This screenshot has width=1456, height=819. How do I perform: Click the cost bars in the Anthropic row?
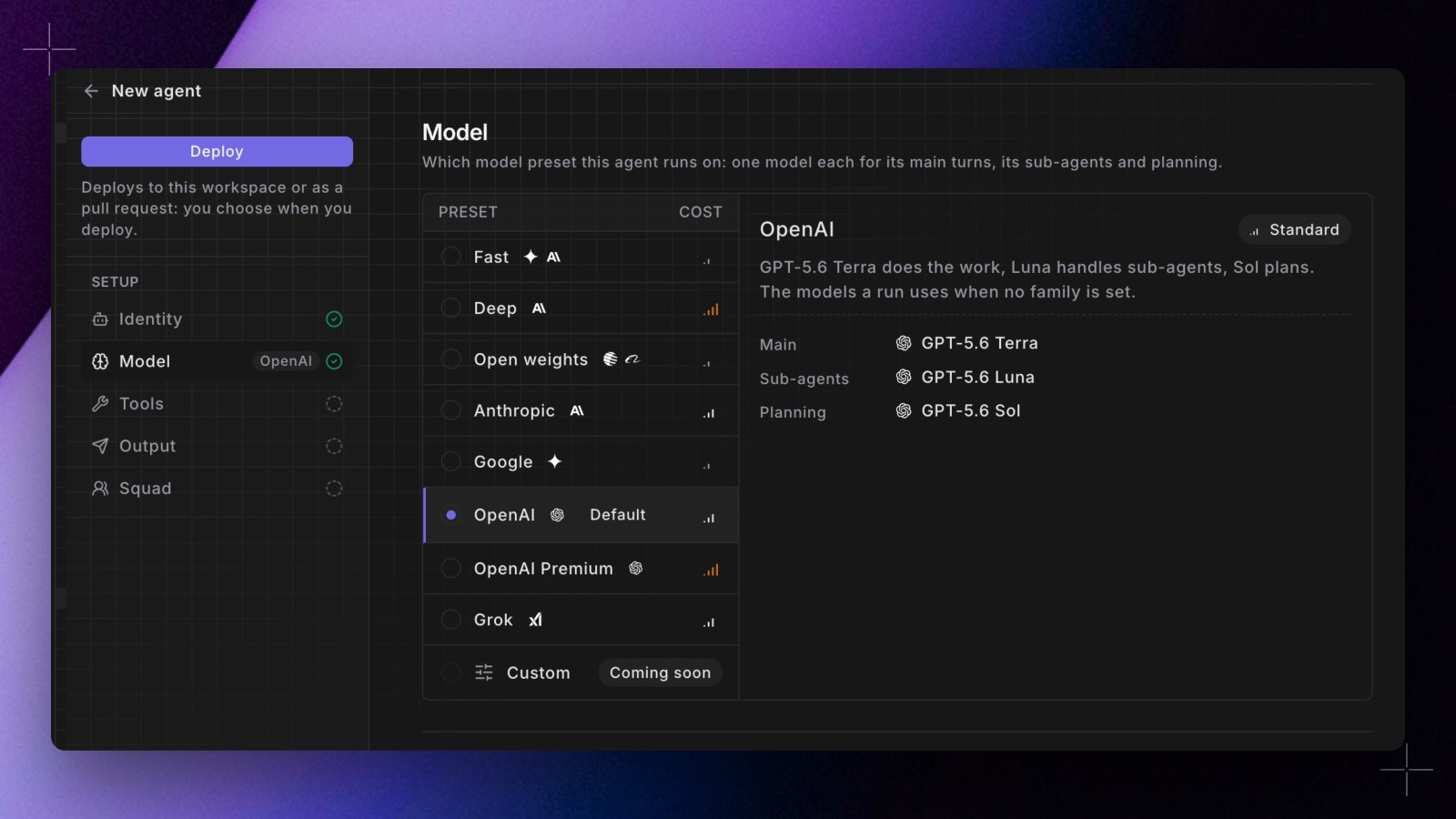709,413
